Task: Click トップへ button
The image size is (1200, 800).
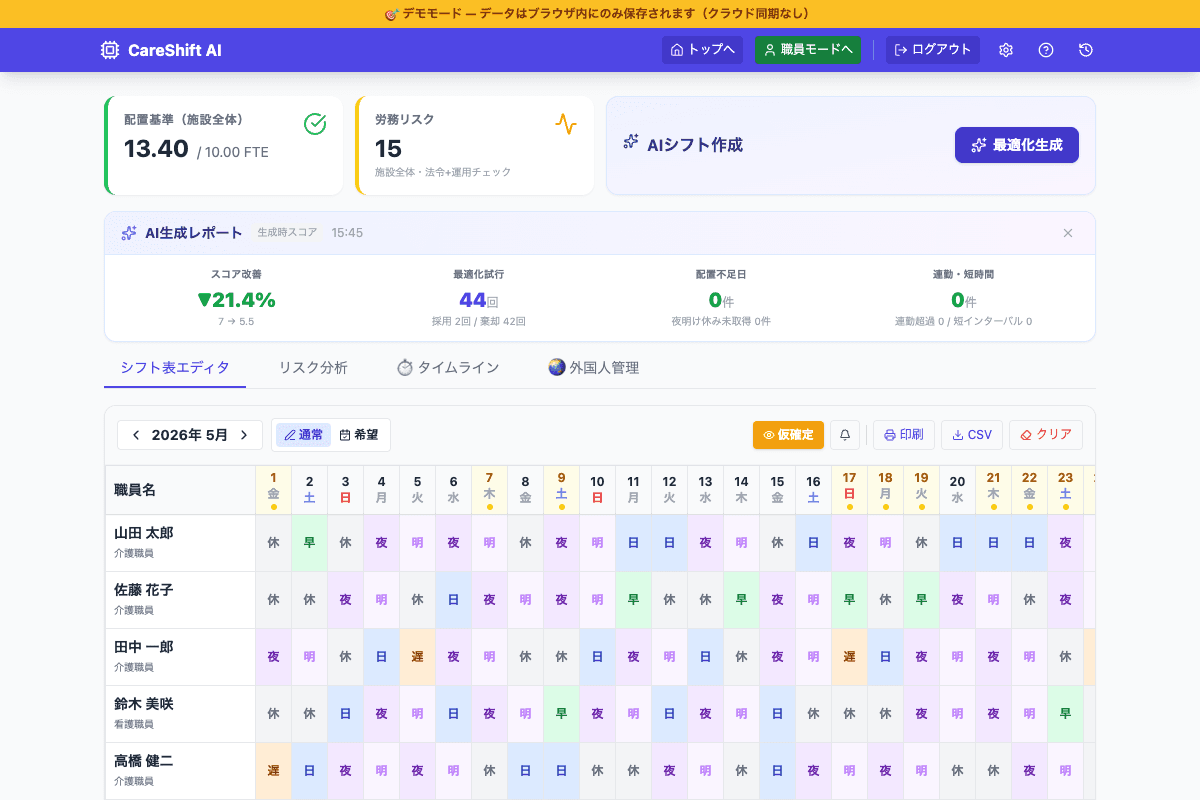Action: (x=702, y=50)
